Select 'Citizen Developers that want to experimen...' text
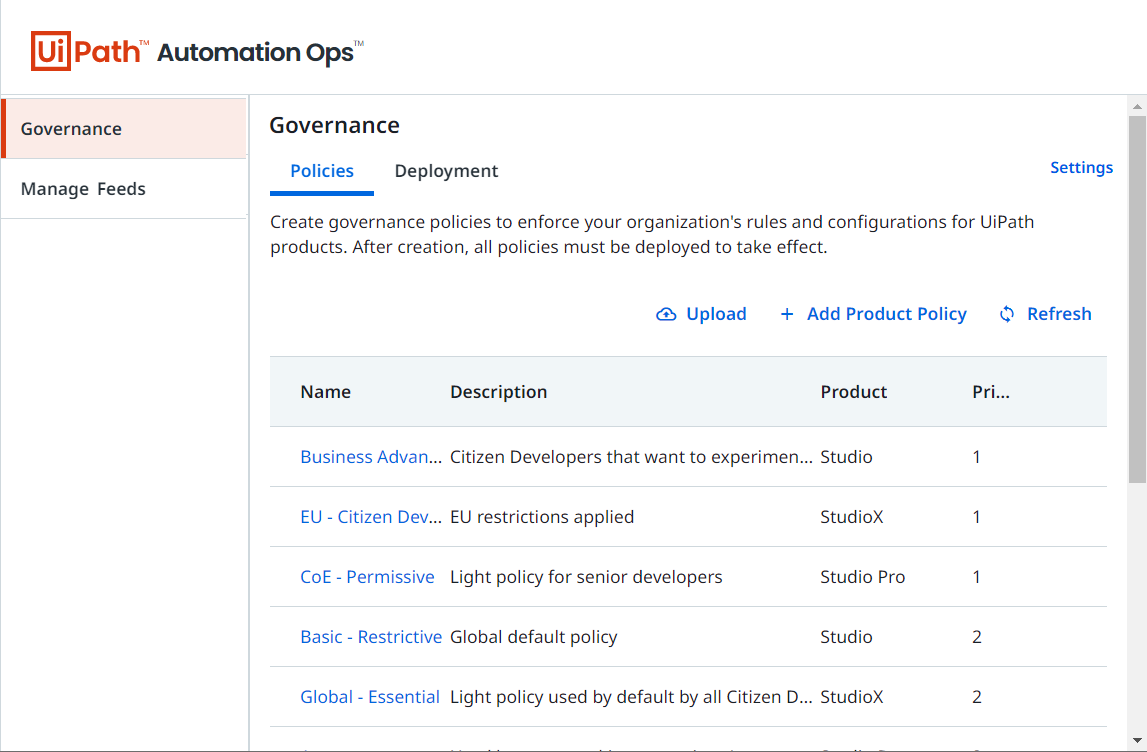The image size is (1147, 752). point(631,456)
